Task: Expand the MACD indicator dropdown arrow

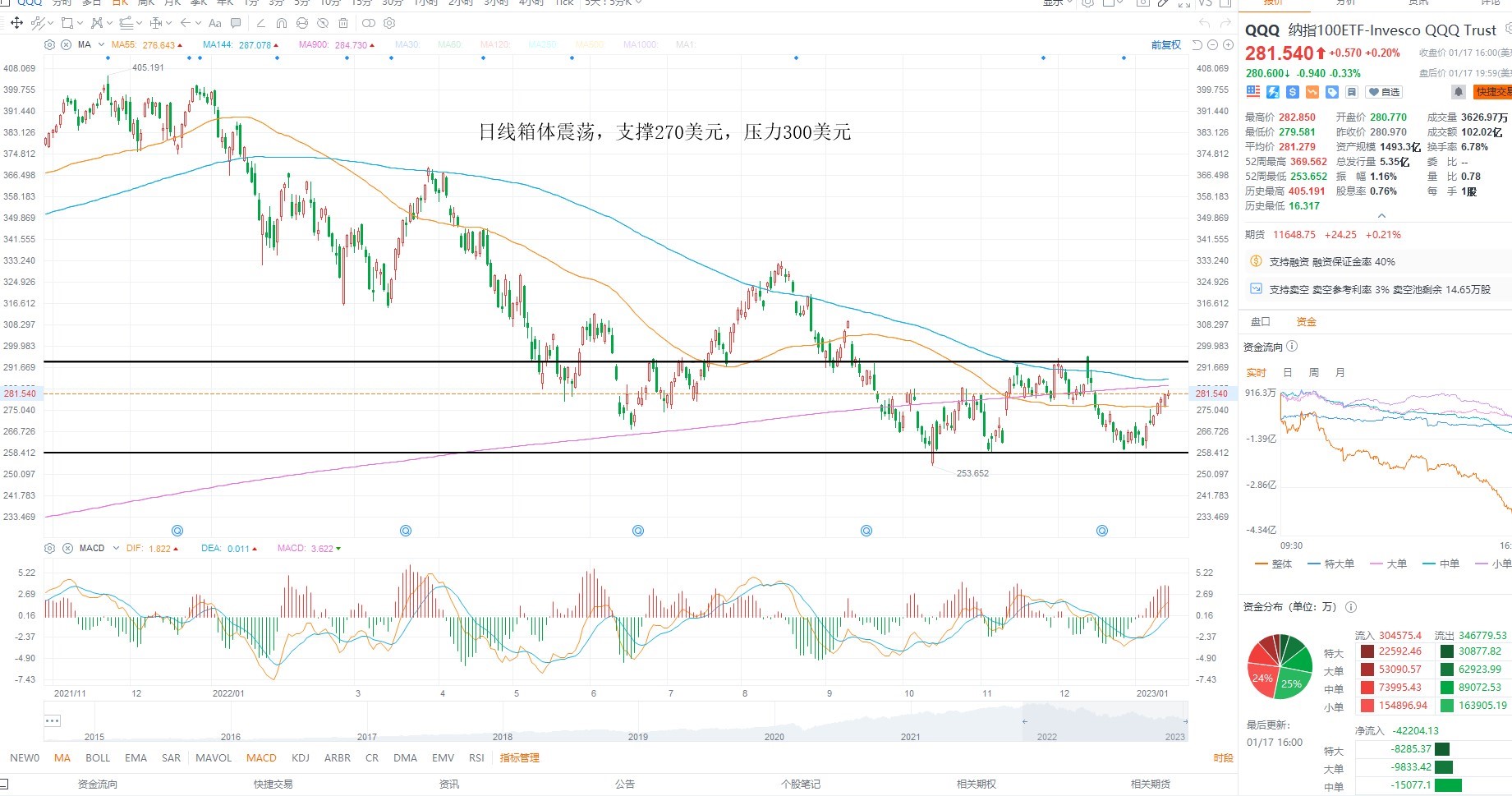Action: [x=116, y=548]
